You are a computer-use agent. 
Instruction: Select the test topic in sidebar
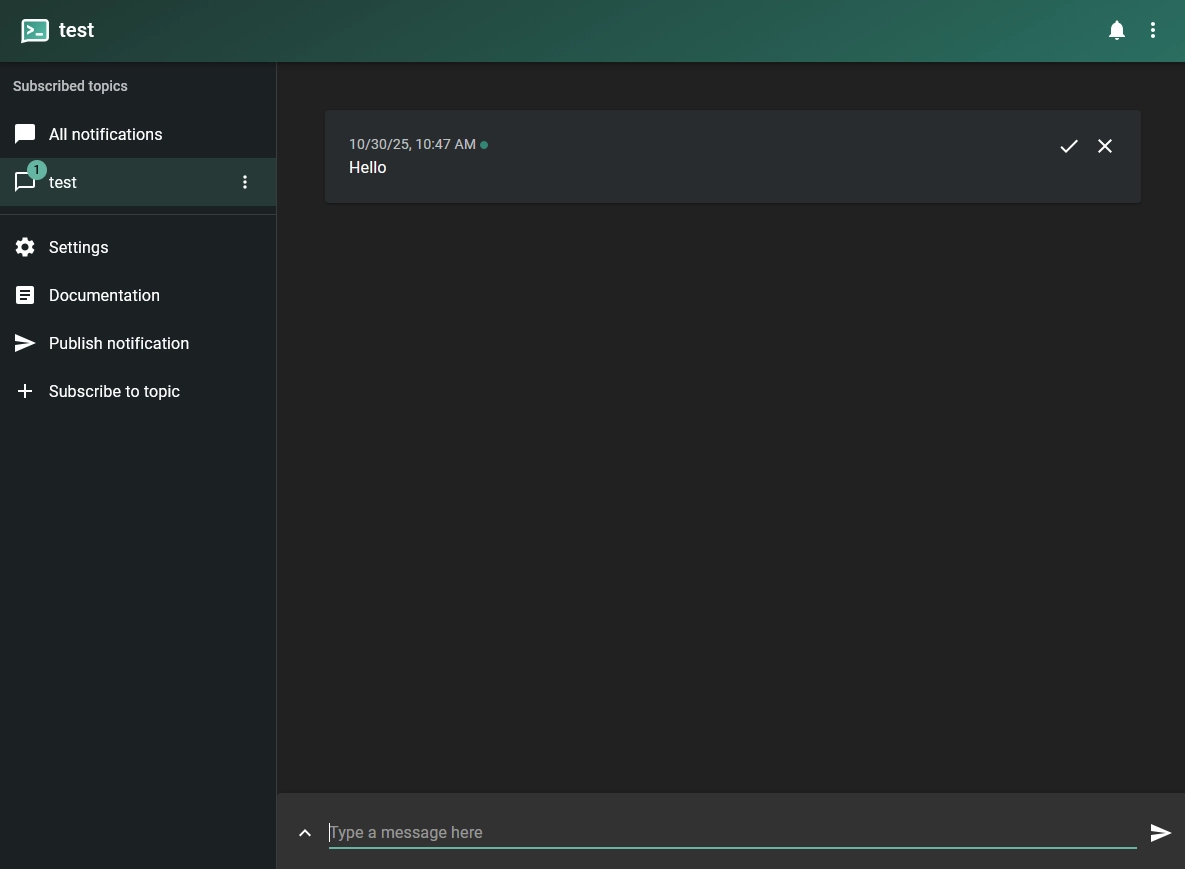coord(63,182)
